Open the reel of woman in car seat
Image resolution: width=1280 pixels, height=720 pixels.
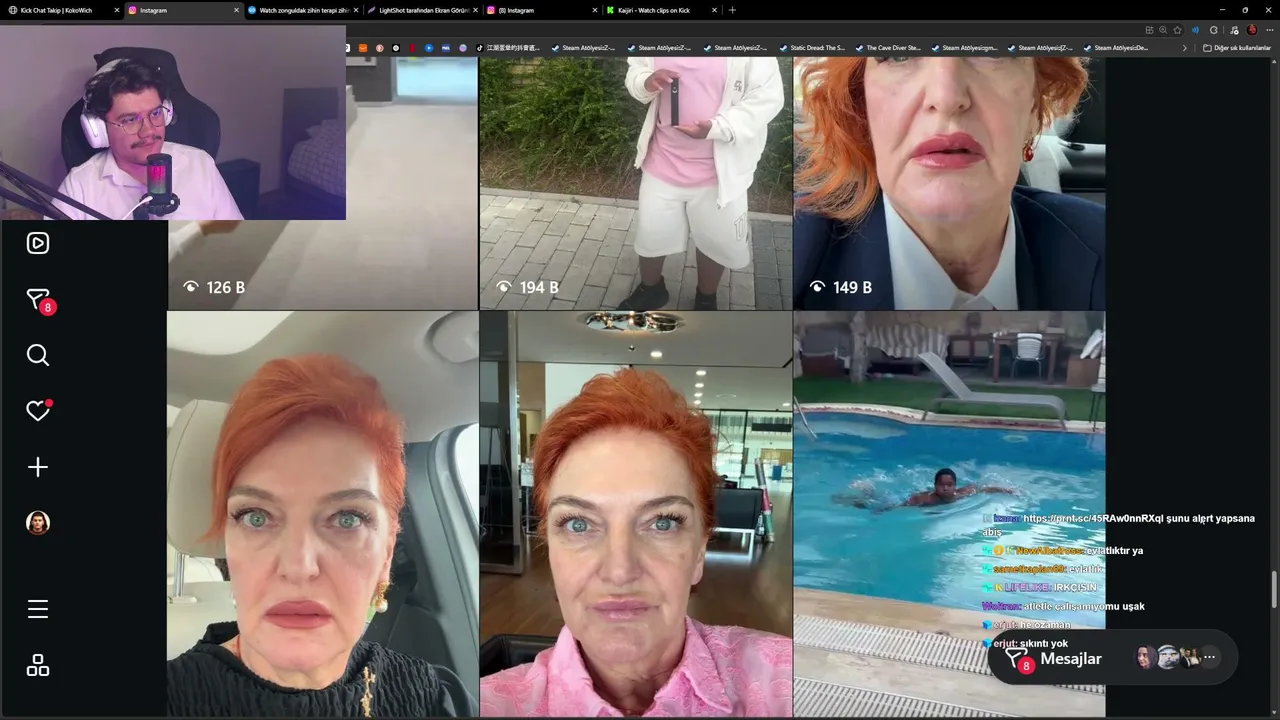322,514
